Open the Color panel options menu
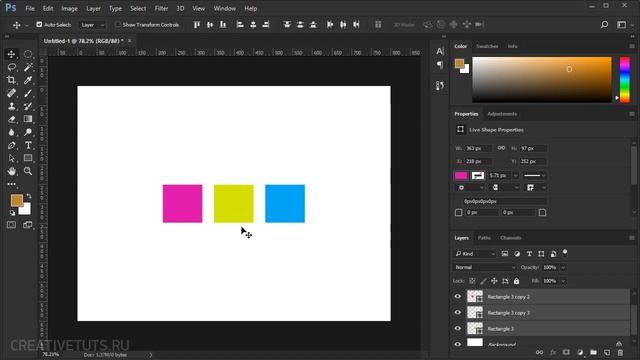Screen dimensions: 640x360 click(x=632, y=46)
